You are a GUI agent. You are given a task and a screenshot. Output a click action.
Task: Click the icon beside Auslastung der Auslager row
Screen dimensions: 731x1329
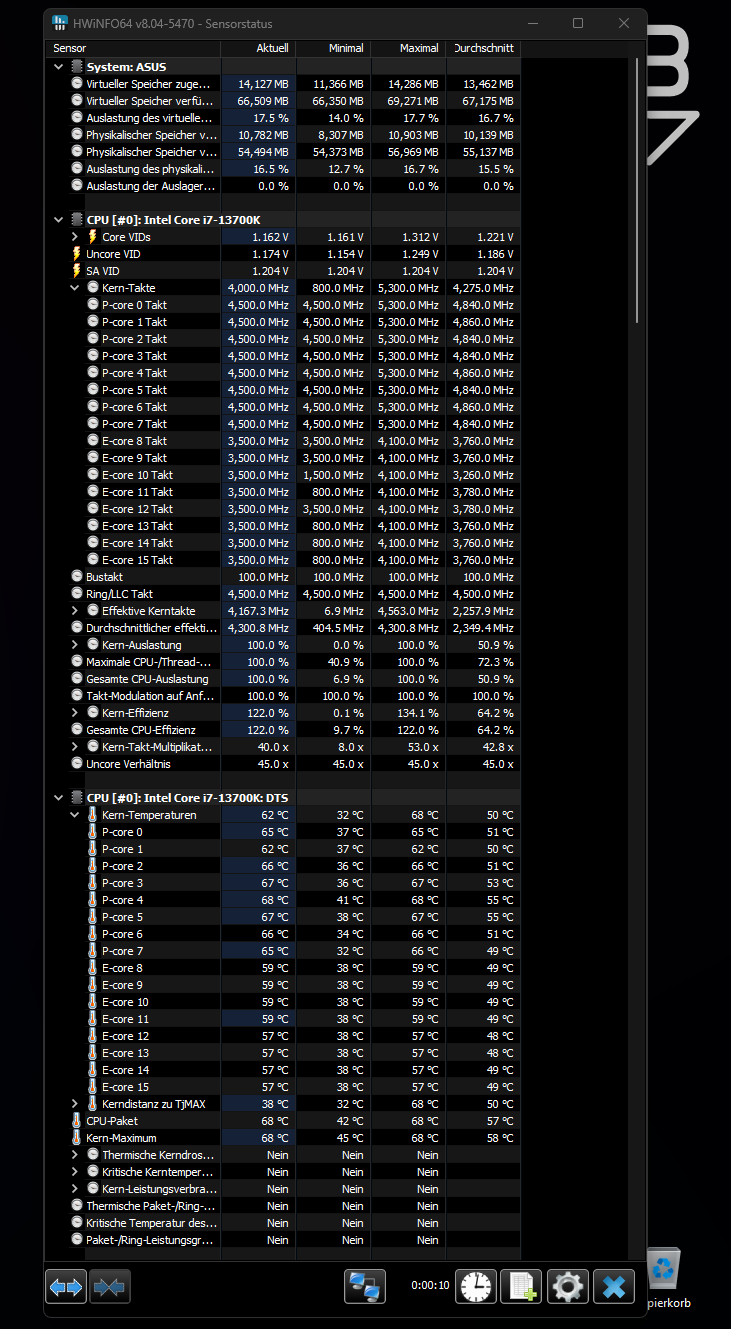pos(77,186)
